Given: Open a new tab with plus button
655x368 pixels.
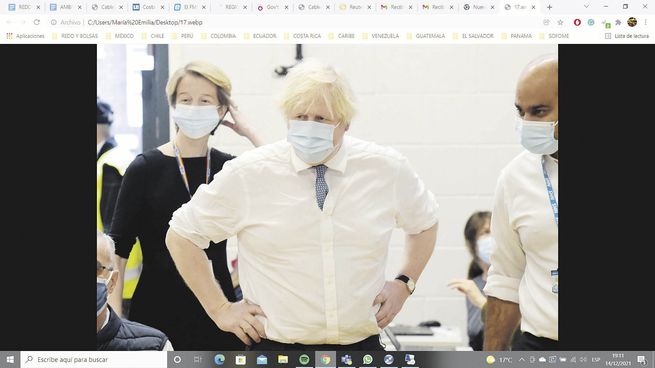Looking at the screenshot, I should 549,7.
